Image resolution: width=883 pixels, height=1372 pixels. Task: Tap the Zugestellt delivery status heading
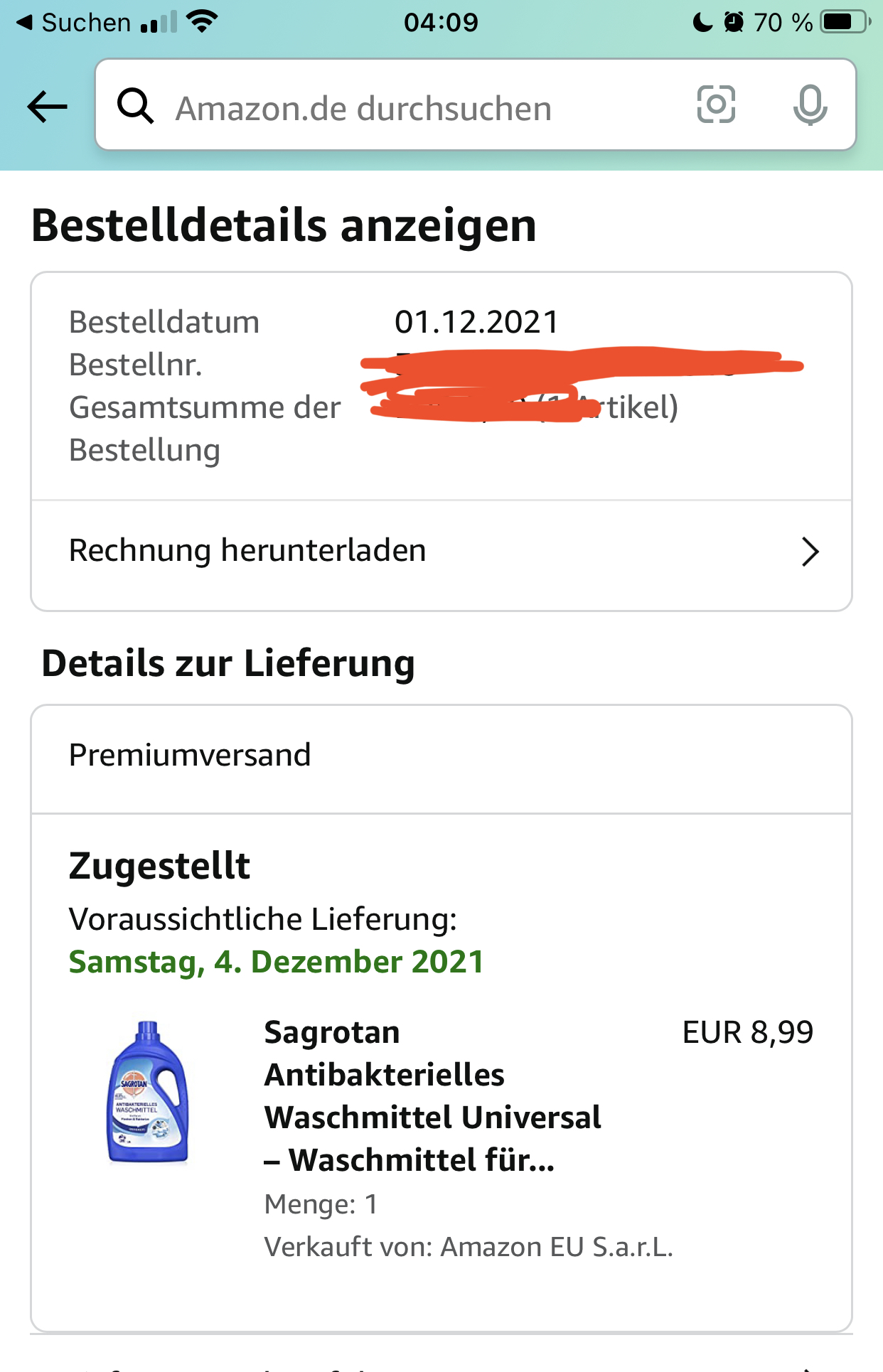coord(160,867)
